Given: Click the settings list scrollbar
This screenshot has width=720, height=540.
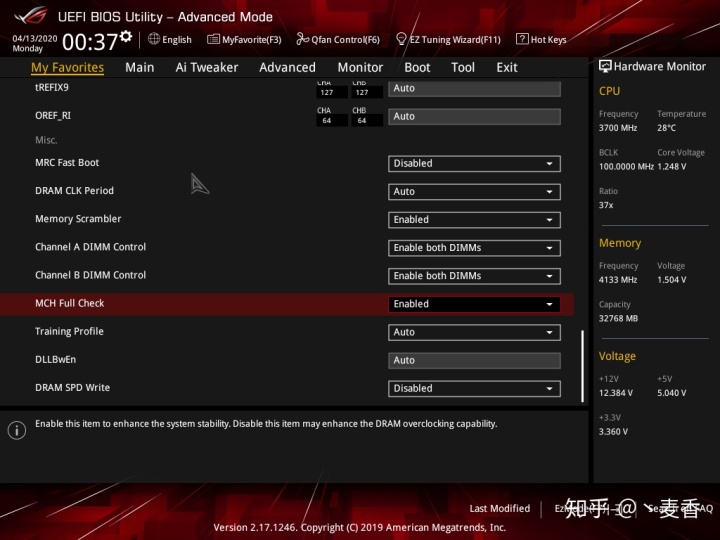Looking at the screenshot, I should pyautogui.click(x=582, y=366).
